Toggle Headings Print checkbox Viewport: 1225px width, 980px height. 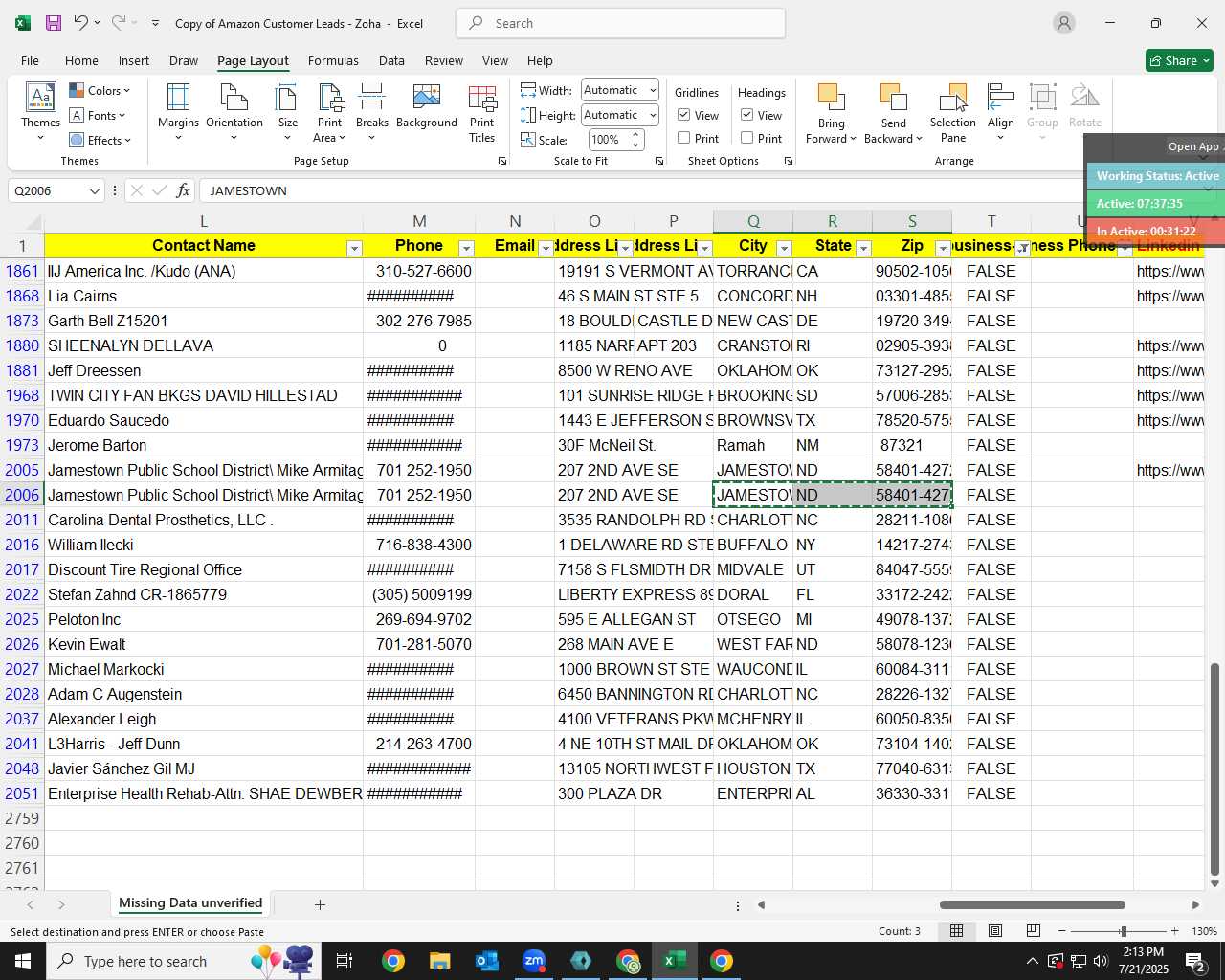click(747, 138)
